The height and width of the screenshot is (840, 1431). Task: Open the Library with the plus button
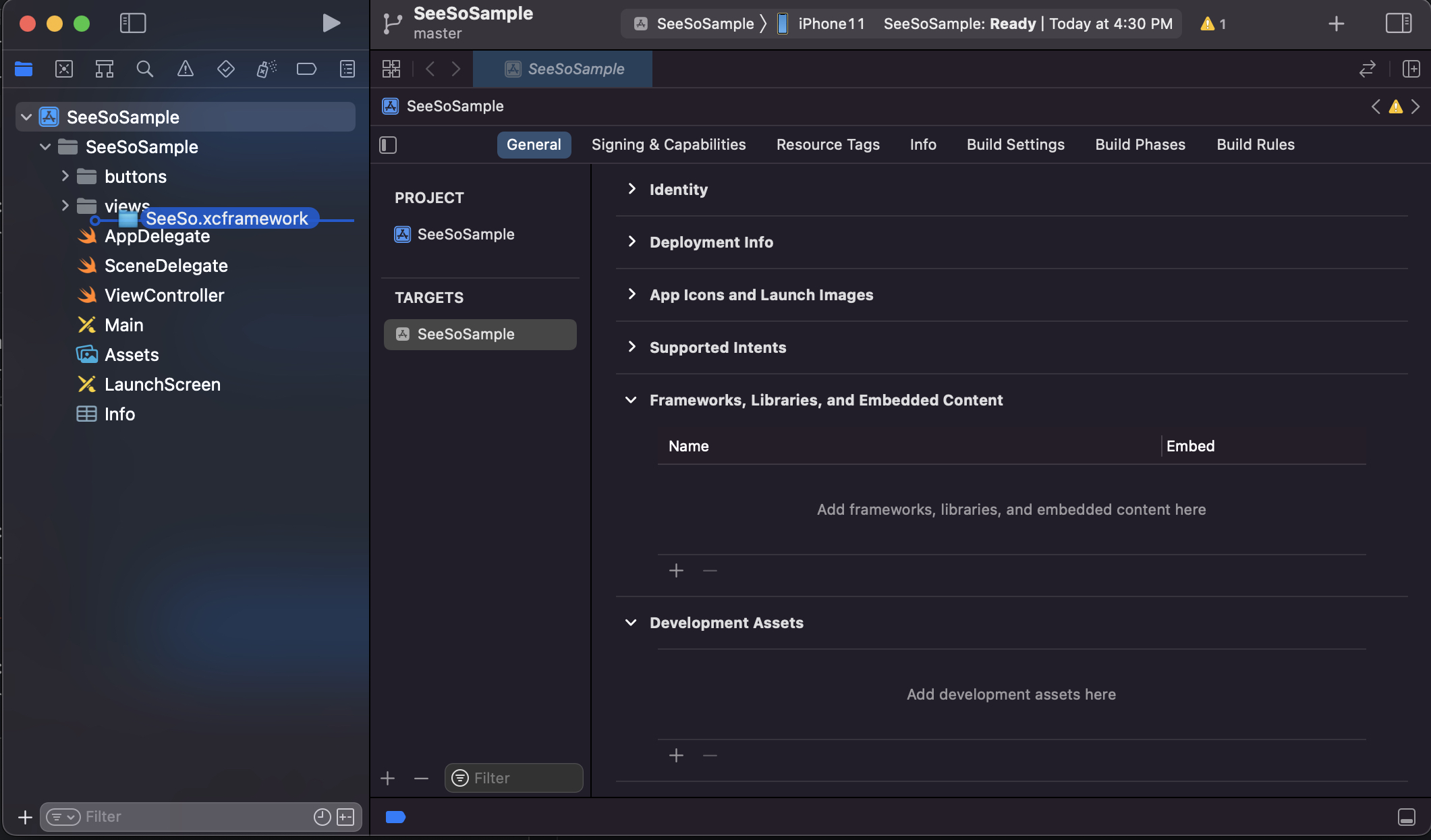[1336, 24]
